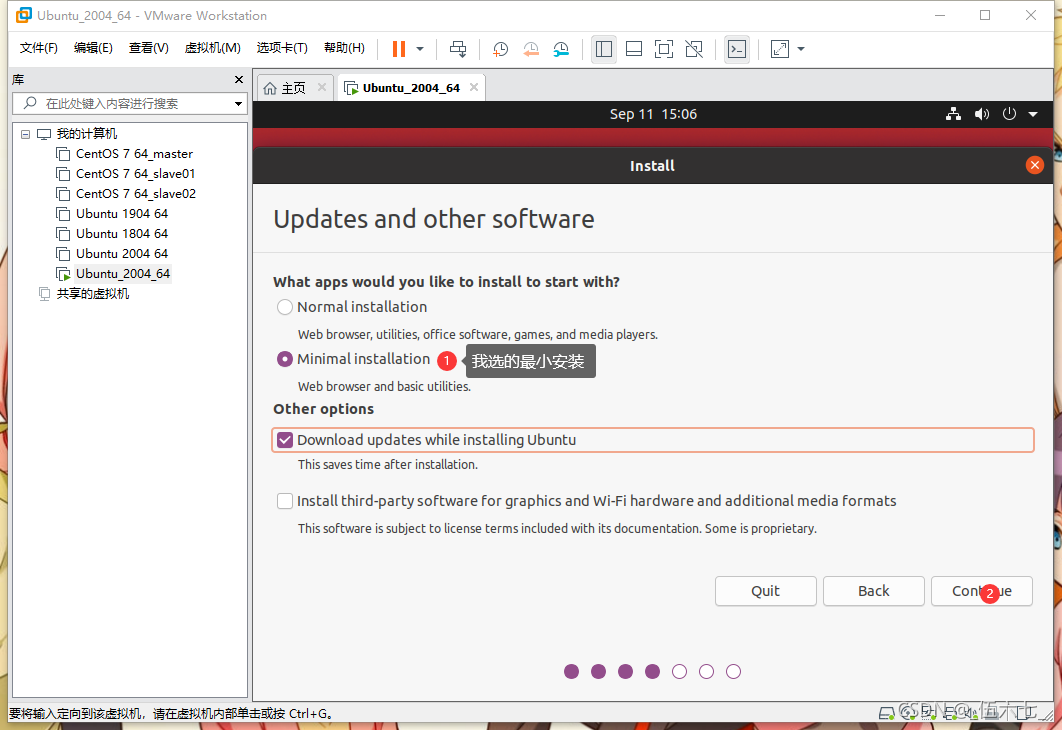
Task: Click Ubuntu power icon in top bar
Action: point(1009,114)
